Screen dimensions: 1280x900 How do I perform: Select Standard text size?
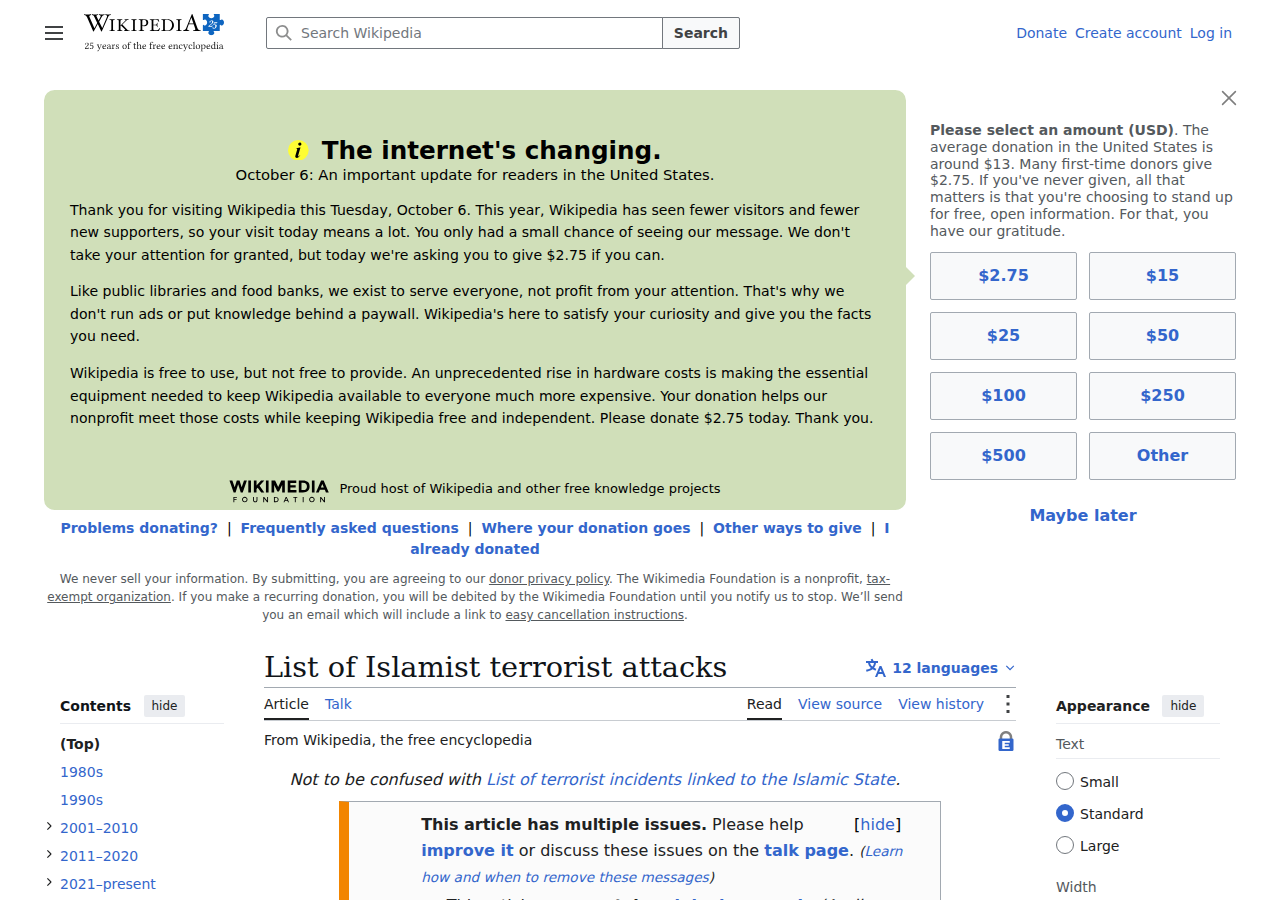[1065, 813]
